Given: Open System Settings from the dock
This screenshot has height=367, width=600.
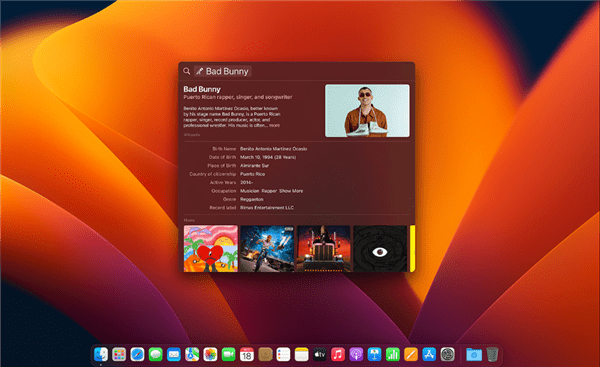Looking at the screenshot, I should [x=447, y=354].
